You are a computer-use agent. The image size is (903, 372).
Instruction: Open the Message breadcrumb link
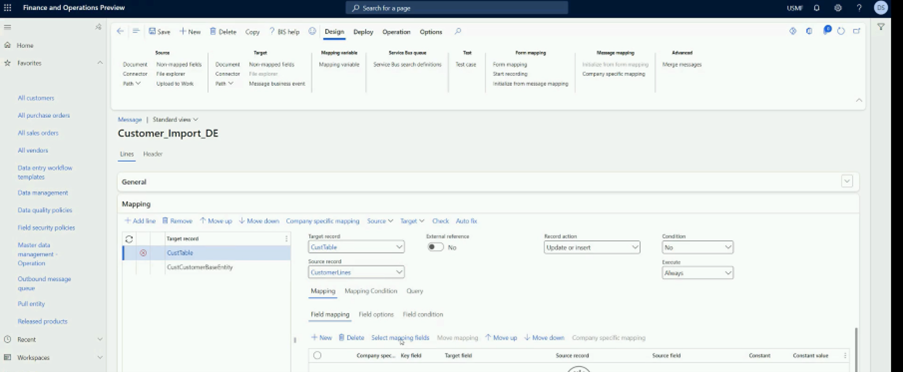(130, 120)
